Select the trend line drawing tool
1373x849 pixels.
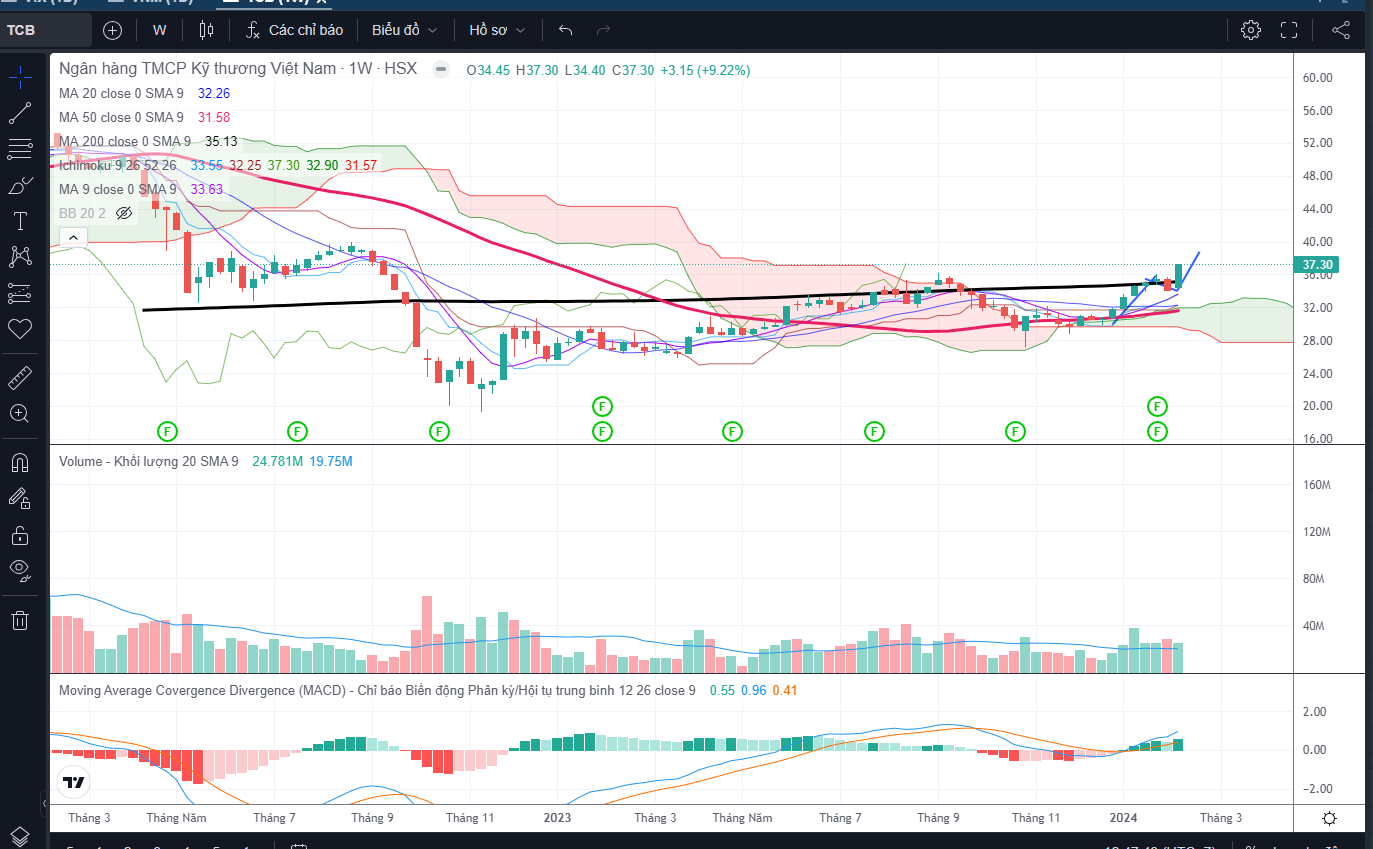click(20, 113)
